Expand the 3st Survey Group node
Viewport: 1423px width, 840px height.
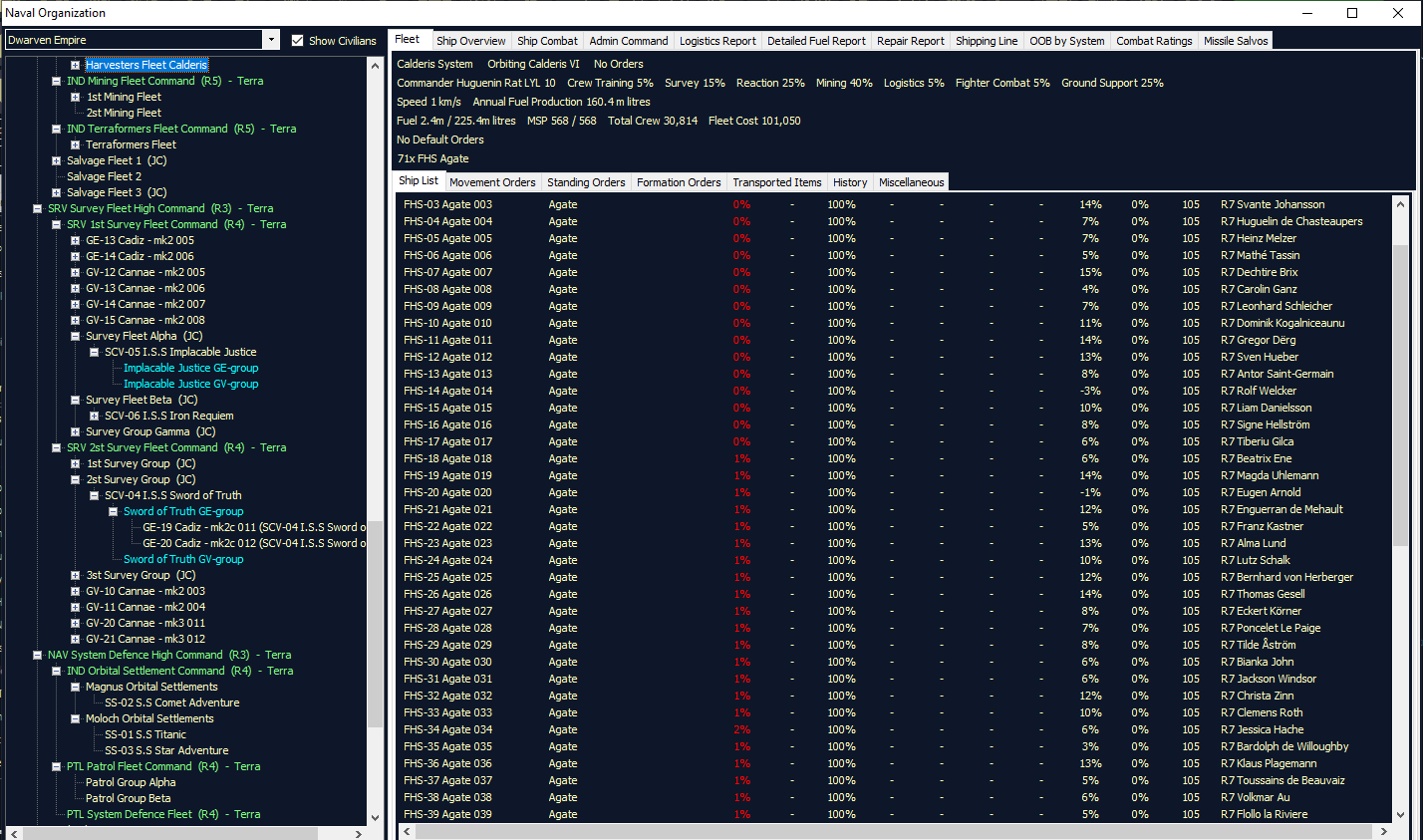tap(75, 575)
